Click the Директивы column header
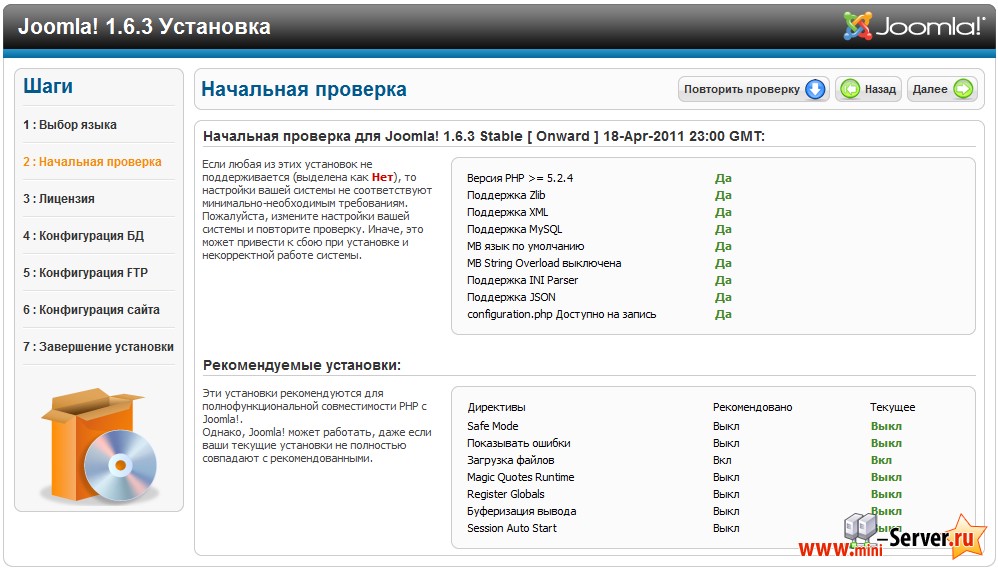The height and width of the screenshot is (570, 998). tap(496, 407)
